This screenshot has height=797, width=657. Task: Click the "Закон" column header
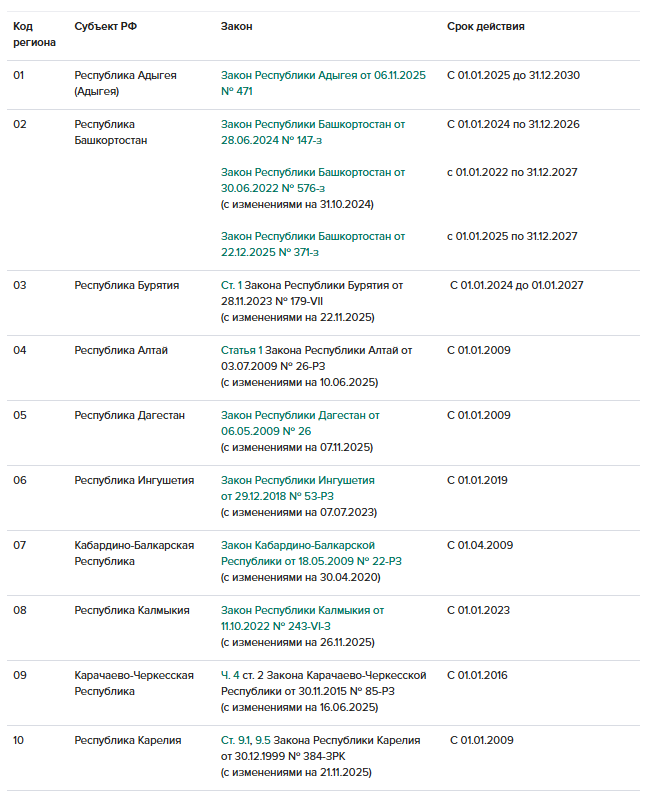(236, 26)
